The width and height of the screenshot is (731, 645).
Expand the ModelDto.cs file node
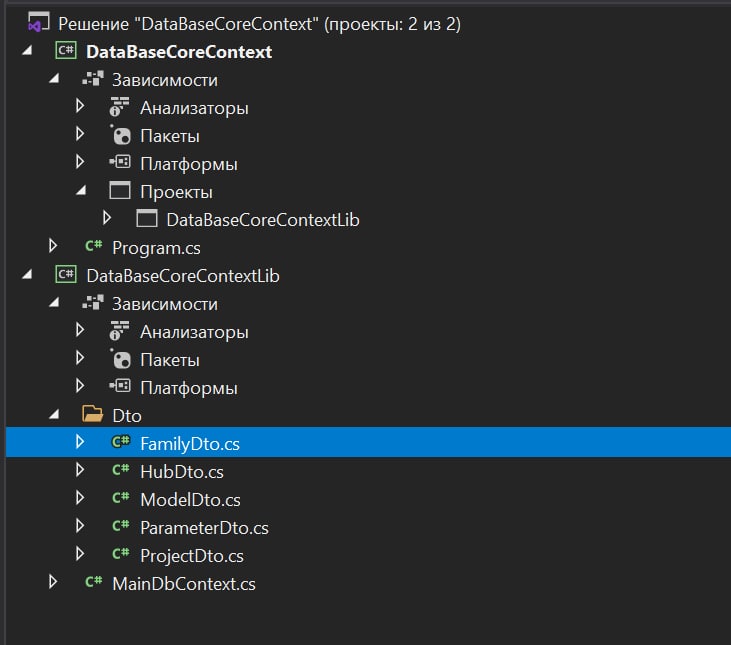point(80,498)
